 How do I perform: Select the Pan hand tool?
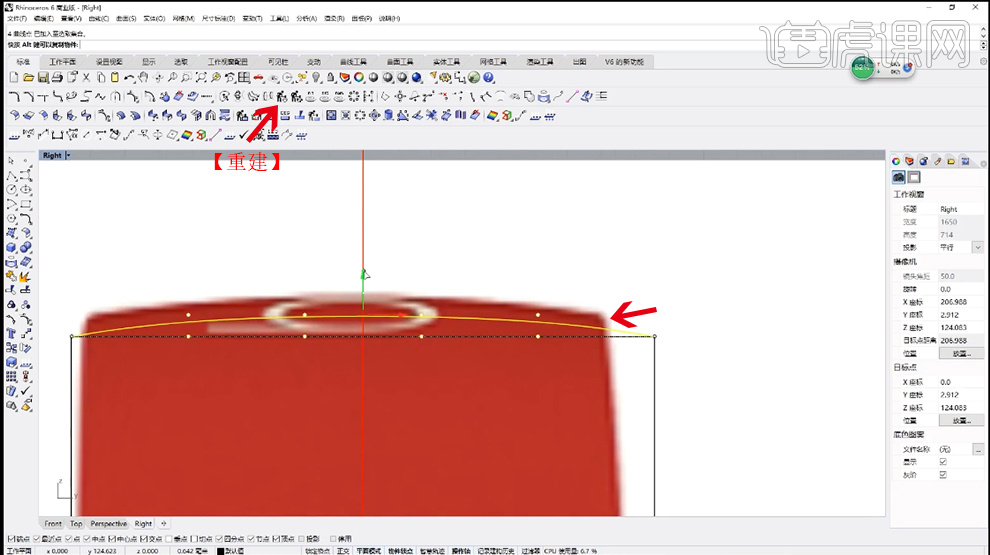click(x=144, y=78)
